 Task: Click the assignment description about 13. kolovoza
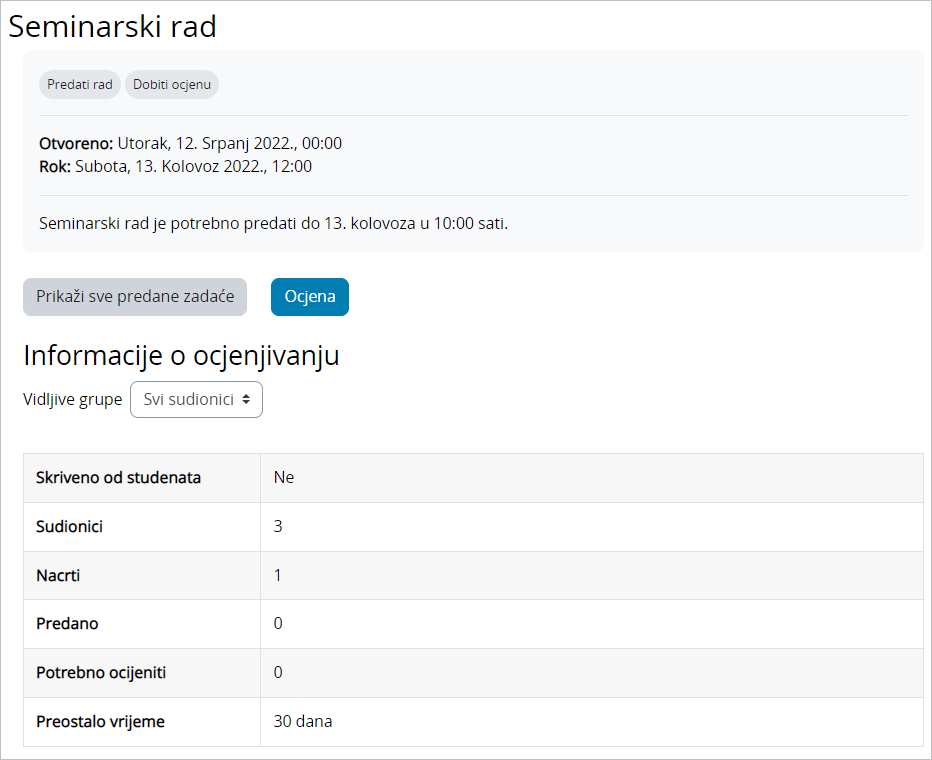273,223
